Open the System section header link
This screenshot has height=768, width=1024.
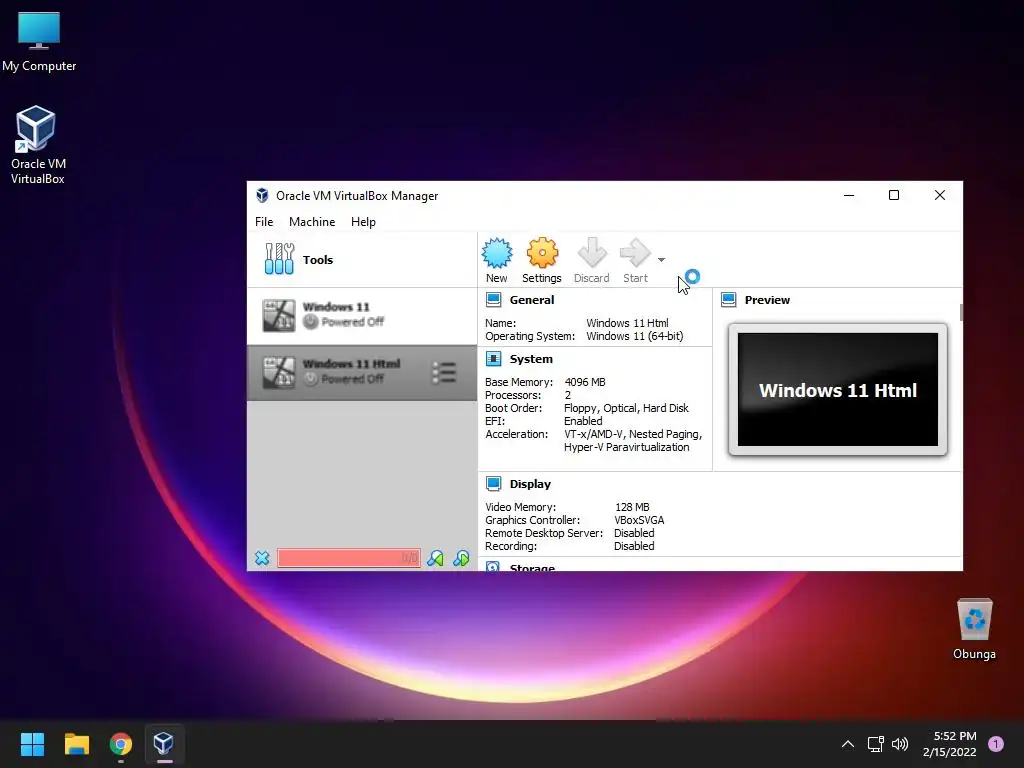[531, 359]
